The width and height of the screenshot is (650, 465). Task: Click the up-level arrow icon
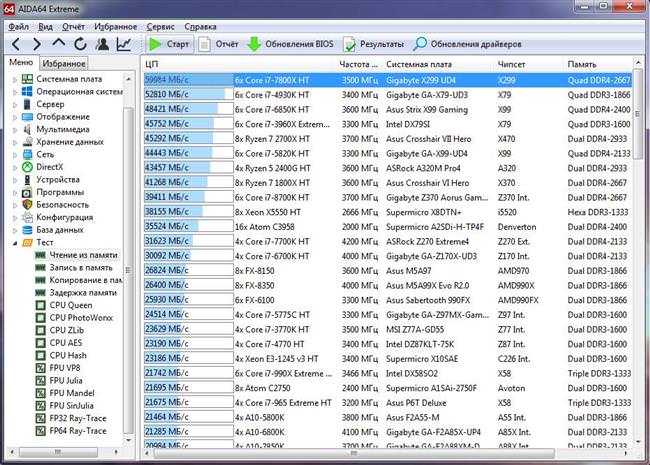pyautogui.click(x=58, y=43)
